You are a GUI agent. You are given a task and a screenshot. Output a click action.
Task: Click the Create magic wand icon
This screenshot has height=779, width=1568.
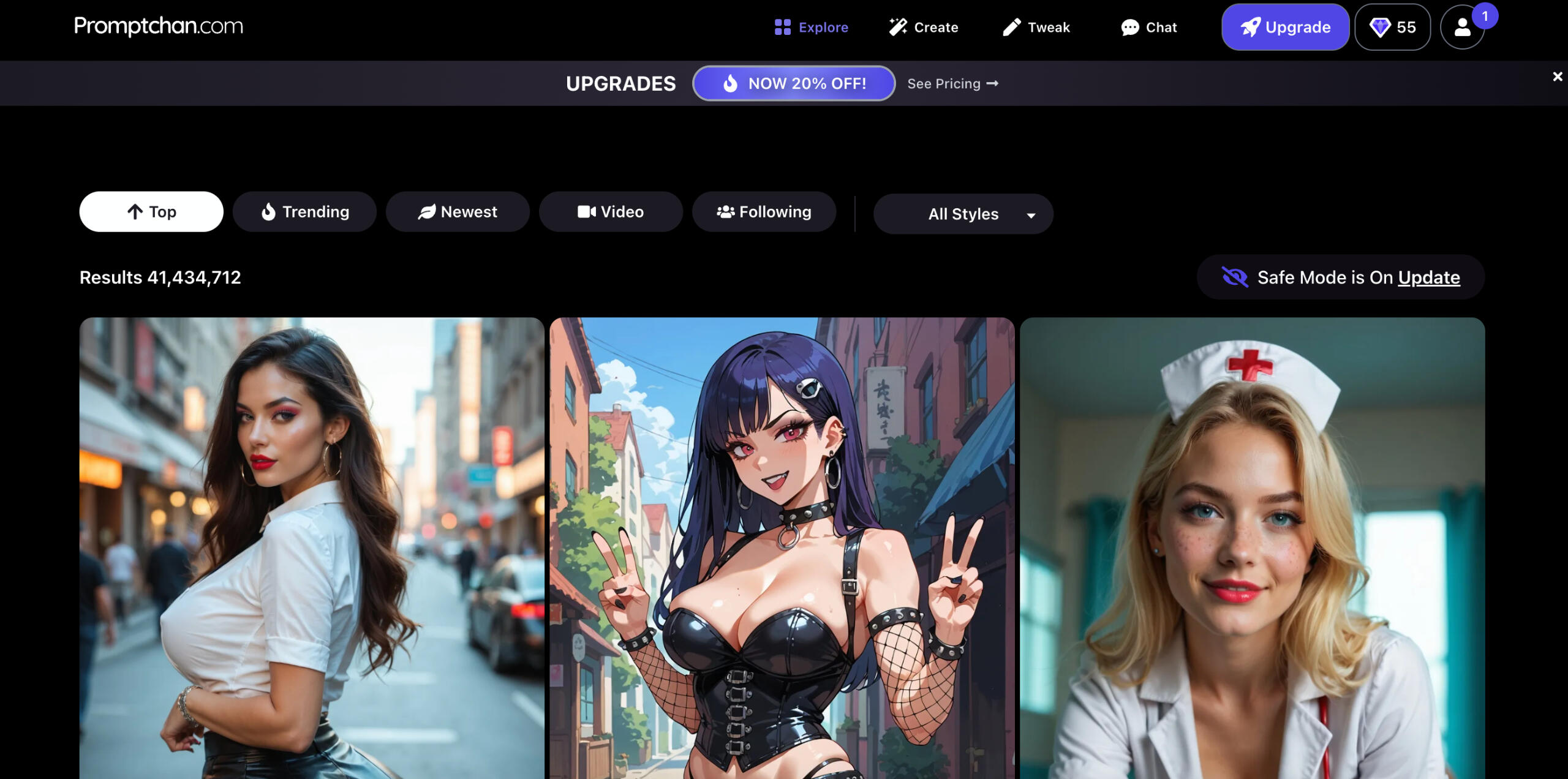point(898,27)
